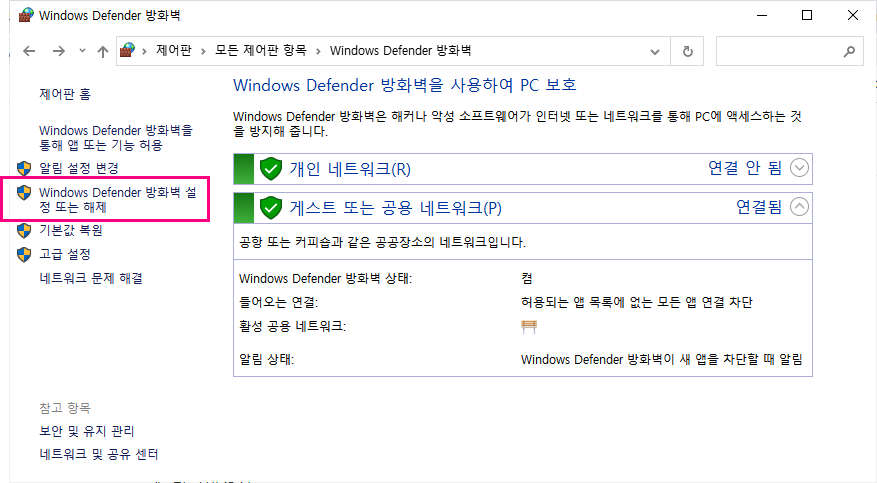This screenshot has height=483, width=877.
Task: Go forward with the right arrow button
Action: pyautogui.click(x=58, y=51)
